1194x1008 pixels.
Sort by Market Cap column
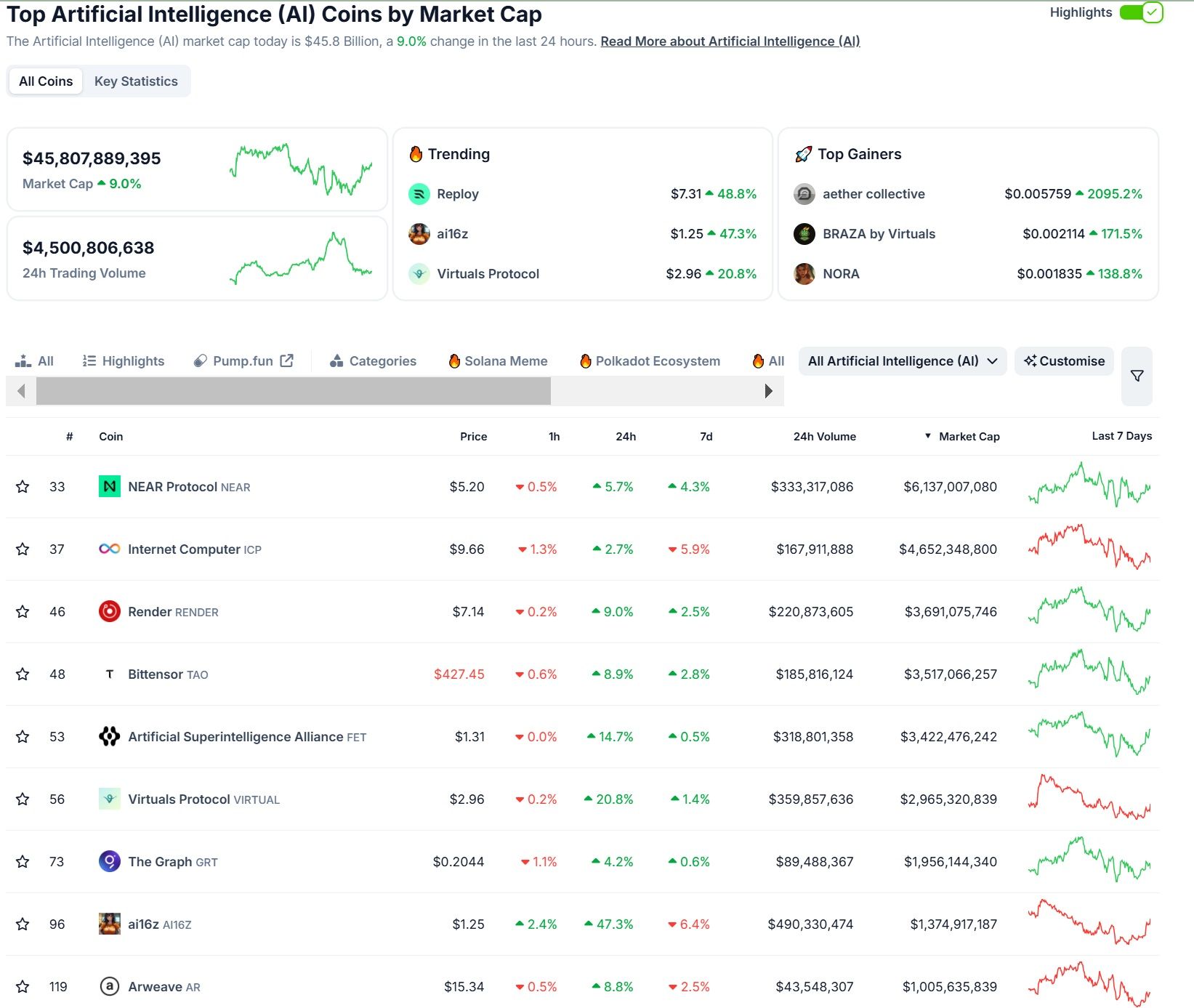pyautogui.click(x=969, y=437)
